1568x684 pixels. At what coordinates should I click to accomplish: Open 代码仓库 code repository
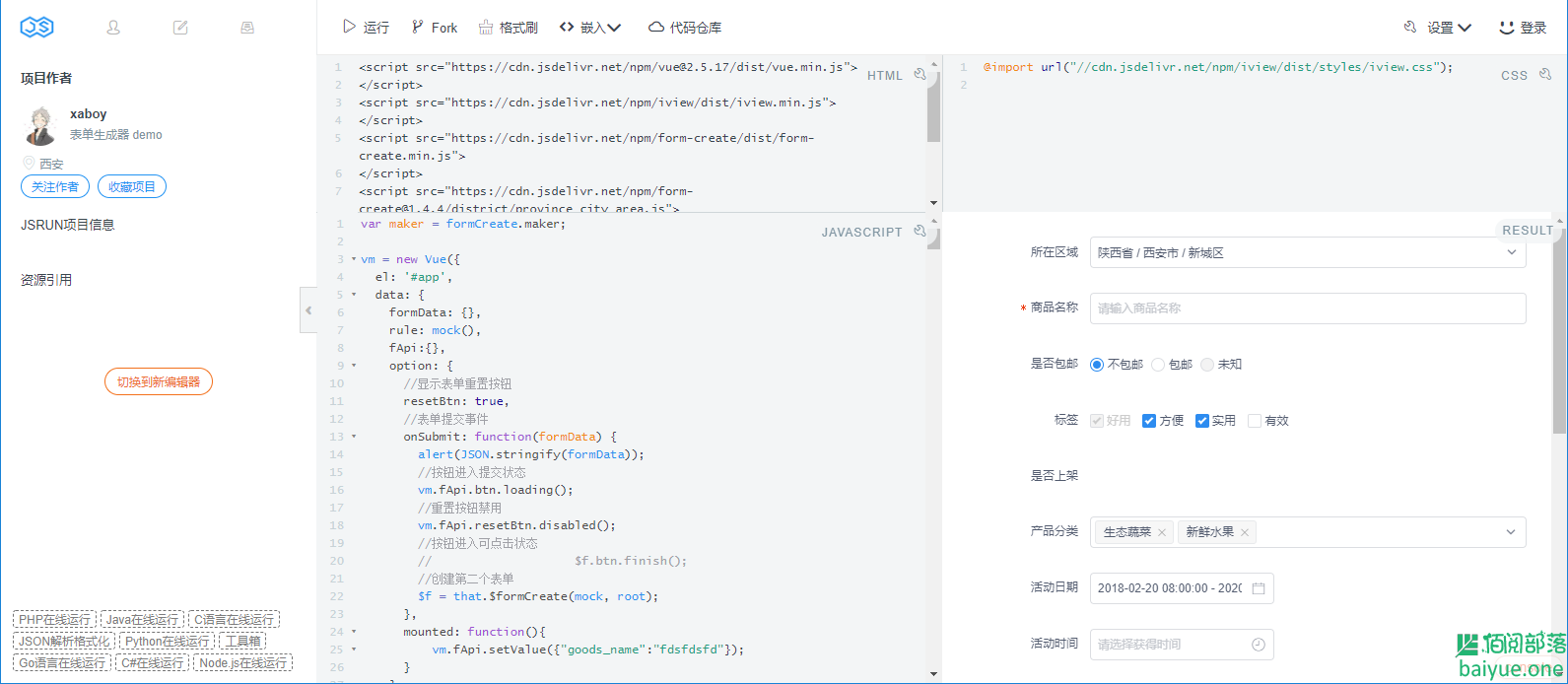pyautogui.click(x=685, y=28)
